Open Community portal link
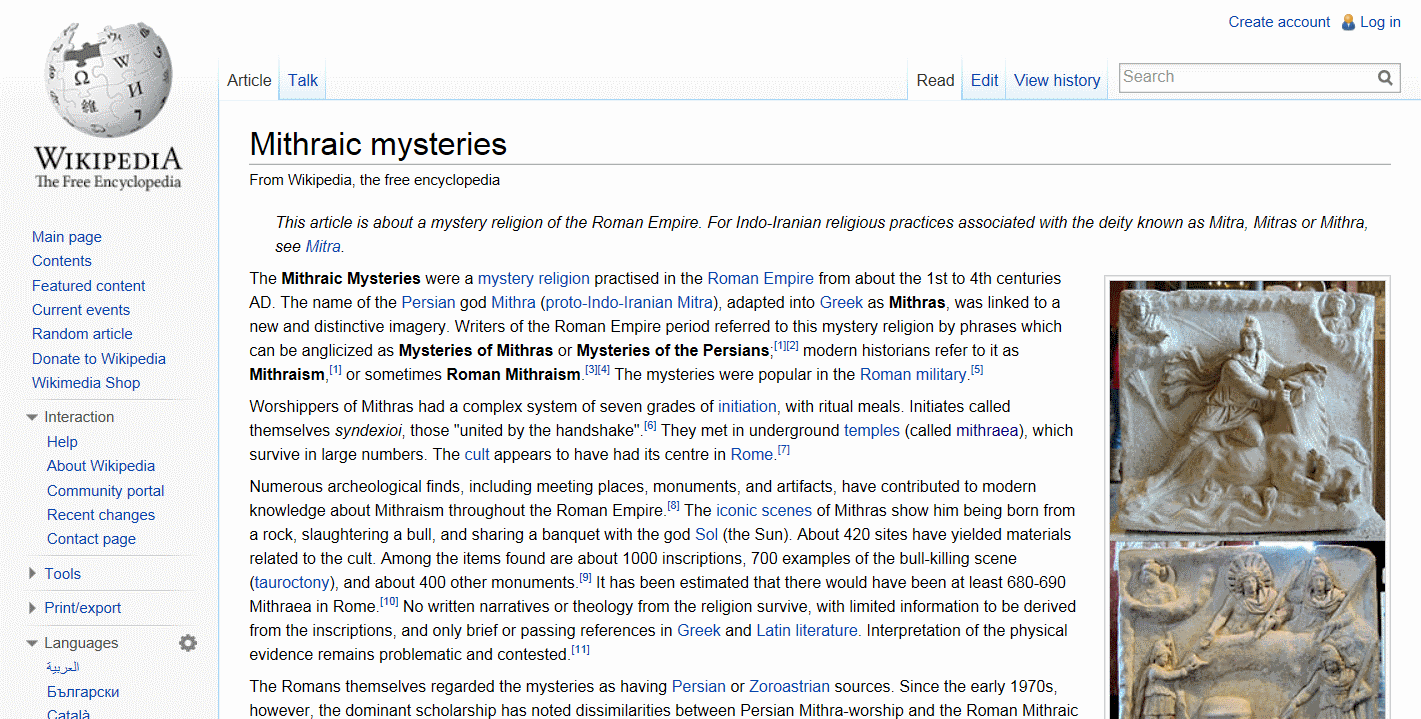The image size is (1421, 719). pos(106,491)
